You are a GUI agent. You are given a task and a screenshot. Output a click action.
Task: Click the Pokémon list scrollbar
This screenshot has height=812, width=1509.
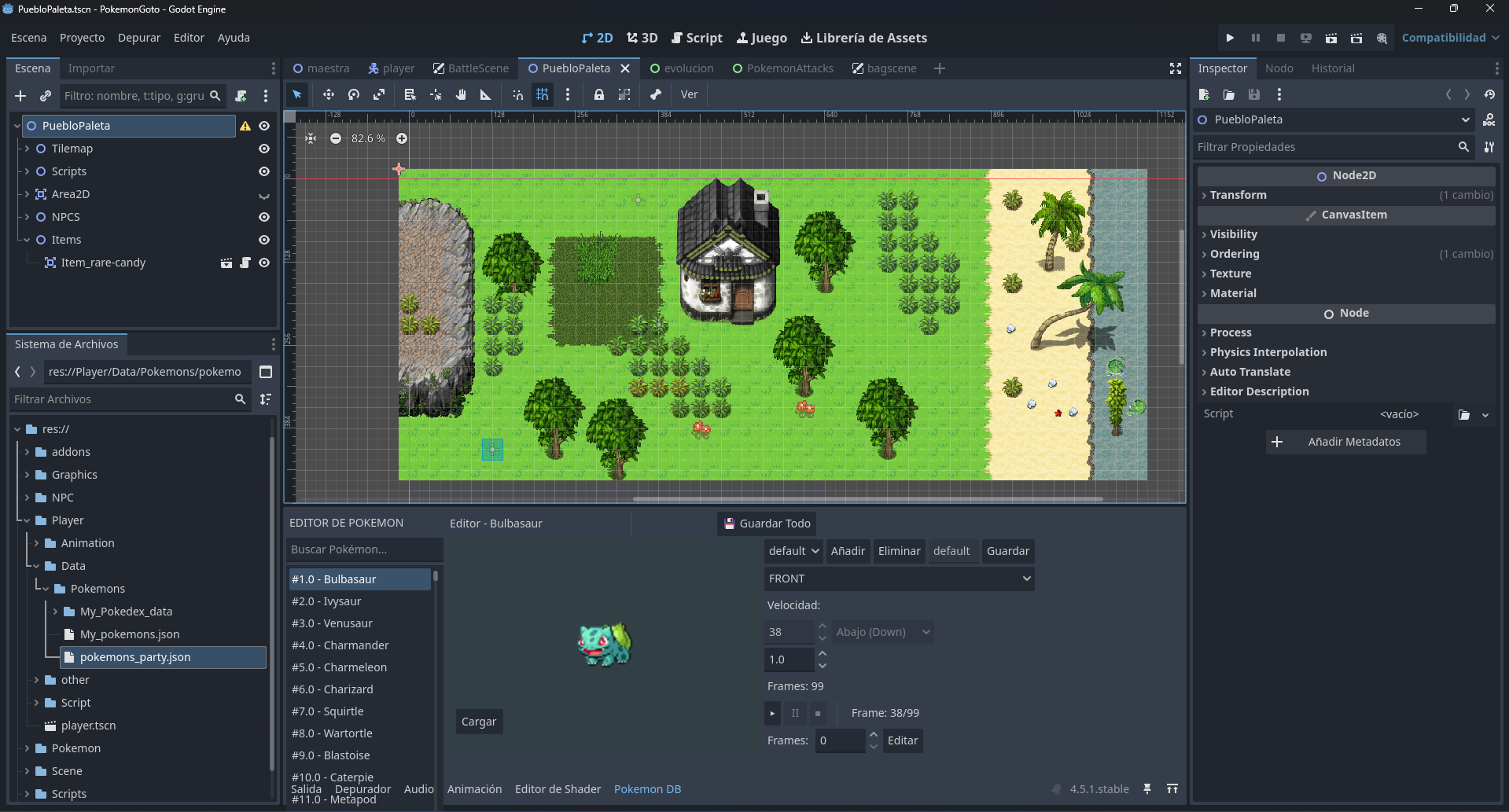[436, 576]
